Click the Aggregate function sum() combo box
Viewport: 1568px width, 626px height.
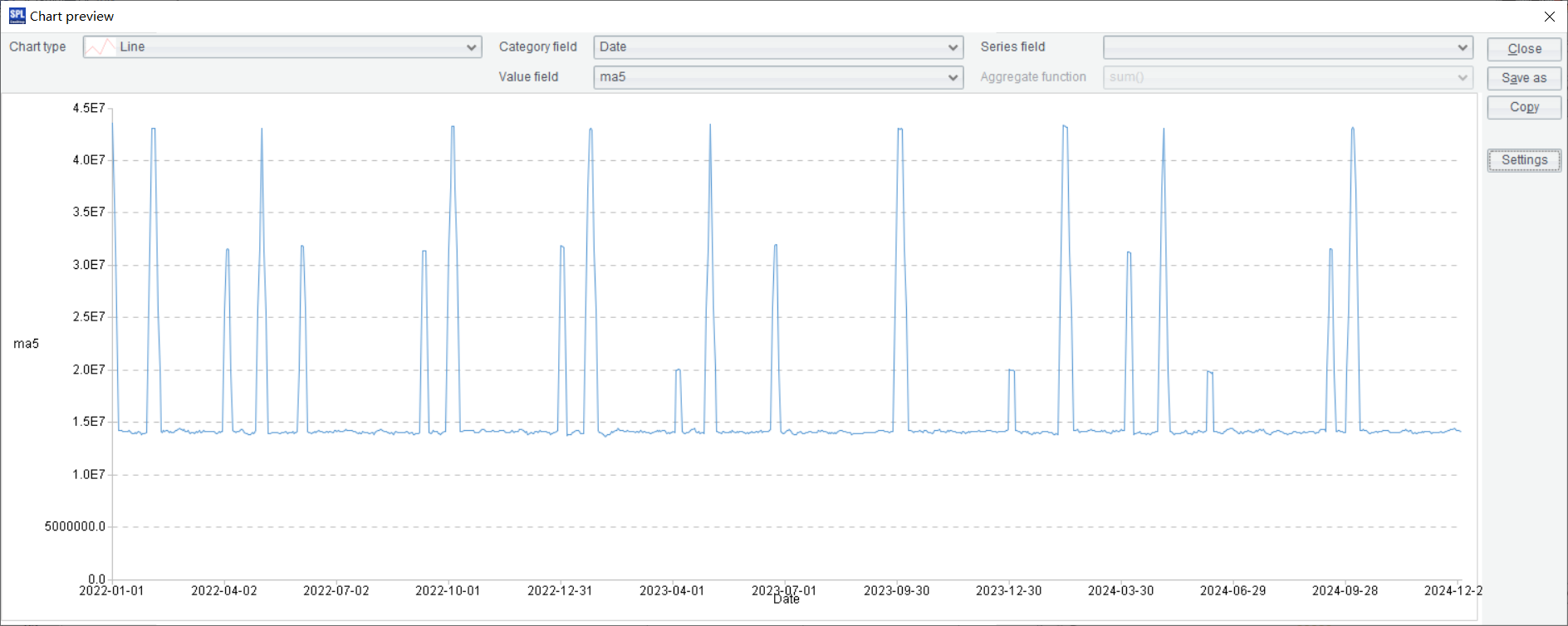click(x=1286, y=77)
